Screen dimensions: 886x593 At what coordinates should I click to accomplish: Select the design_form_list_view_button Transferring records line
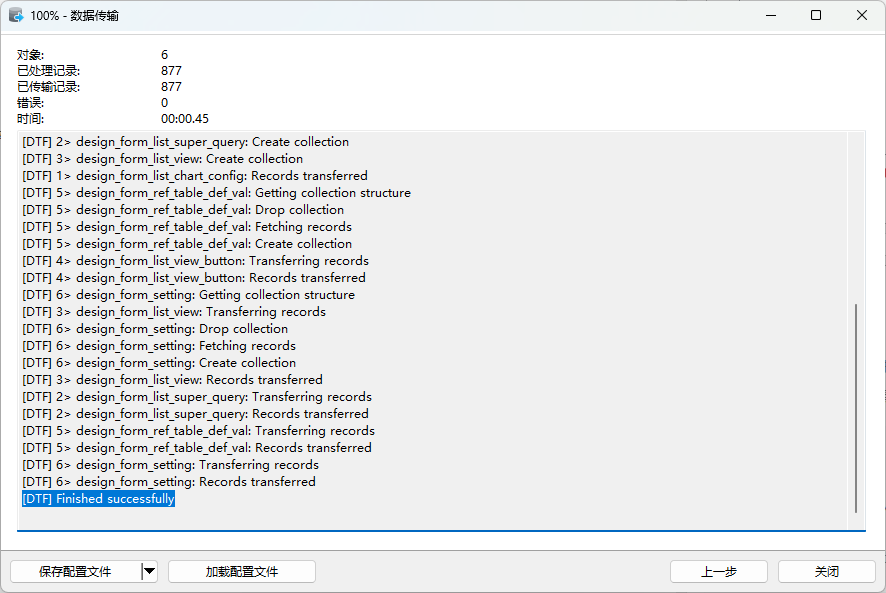point(195,261)
